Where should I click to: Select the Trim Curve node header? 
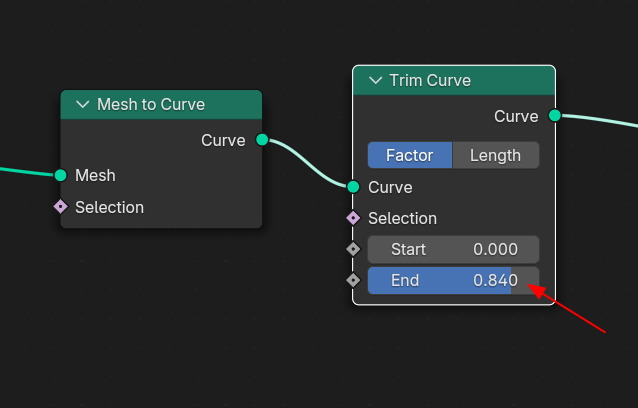click(x=454, y=81)
